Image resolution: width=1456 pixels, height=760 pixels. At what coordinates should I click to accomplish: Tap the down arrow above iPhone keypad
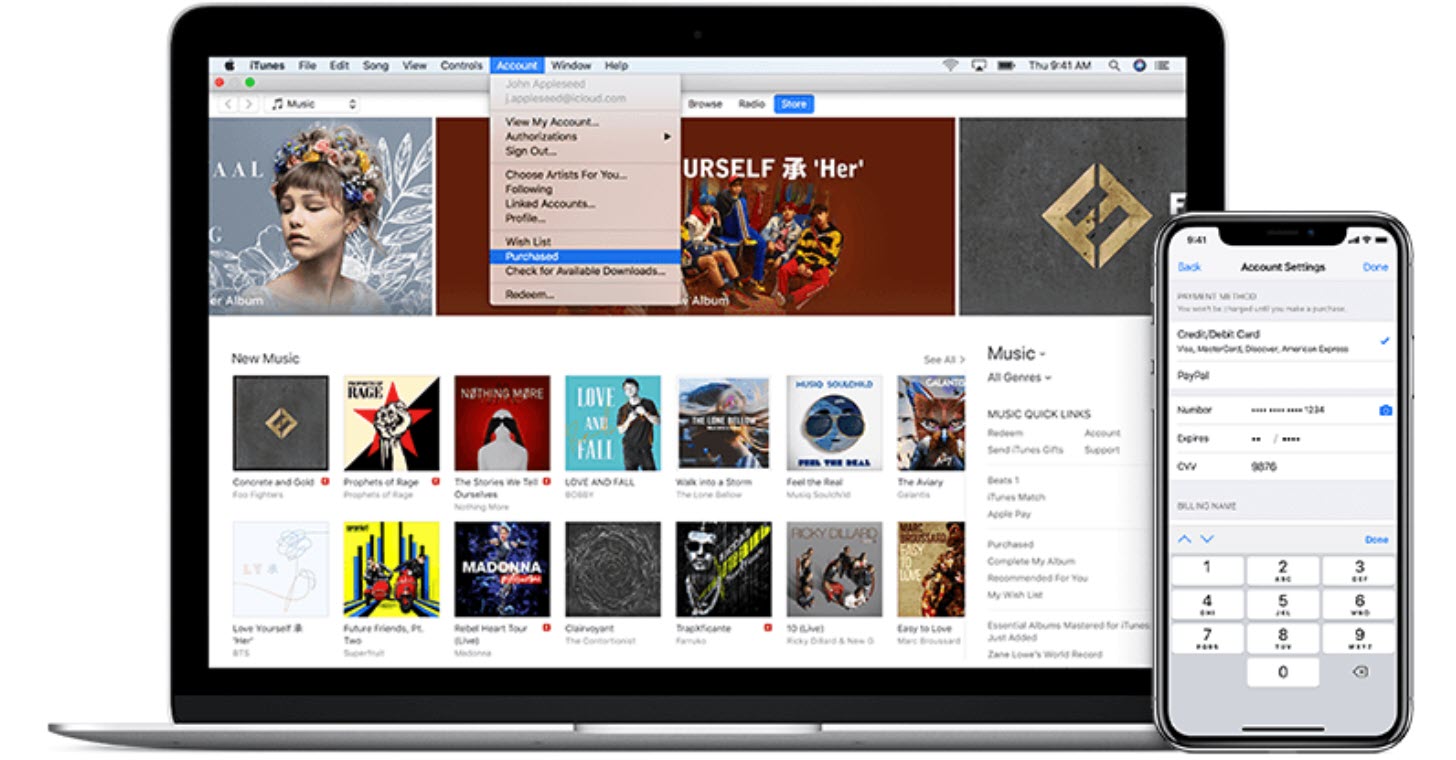[1207, 539]
